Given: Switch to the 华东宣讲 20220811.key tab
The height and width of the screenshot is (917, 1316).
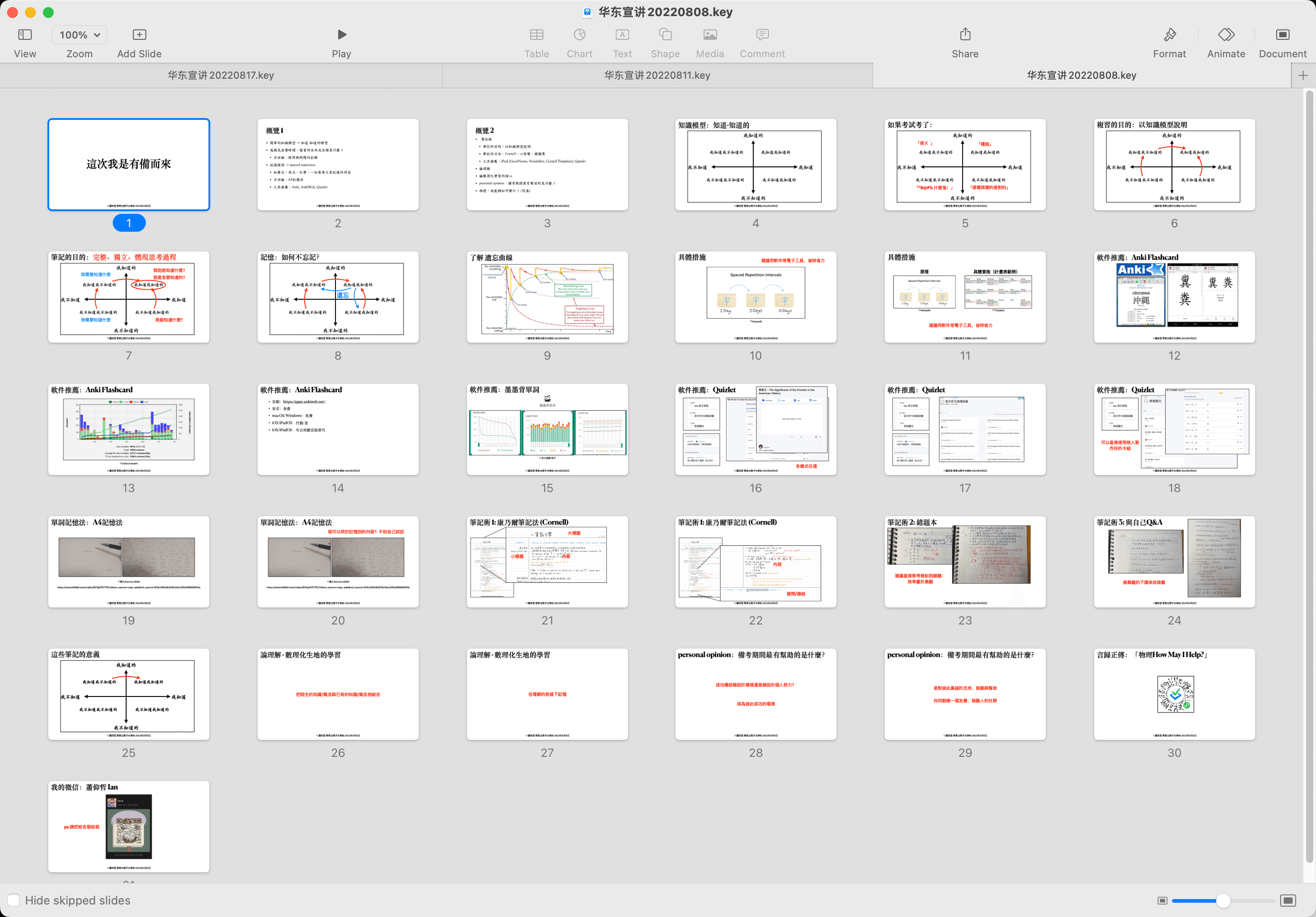Looking at the screenshot, I should pos(657,75).
